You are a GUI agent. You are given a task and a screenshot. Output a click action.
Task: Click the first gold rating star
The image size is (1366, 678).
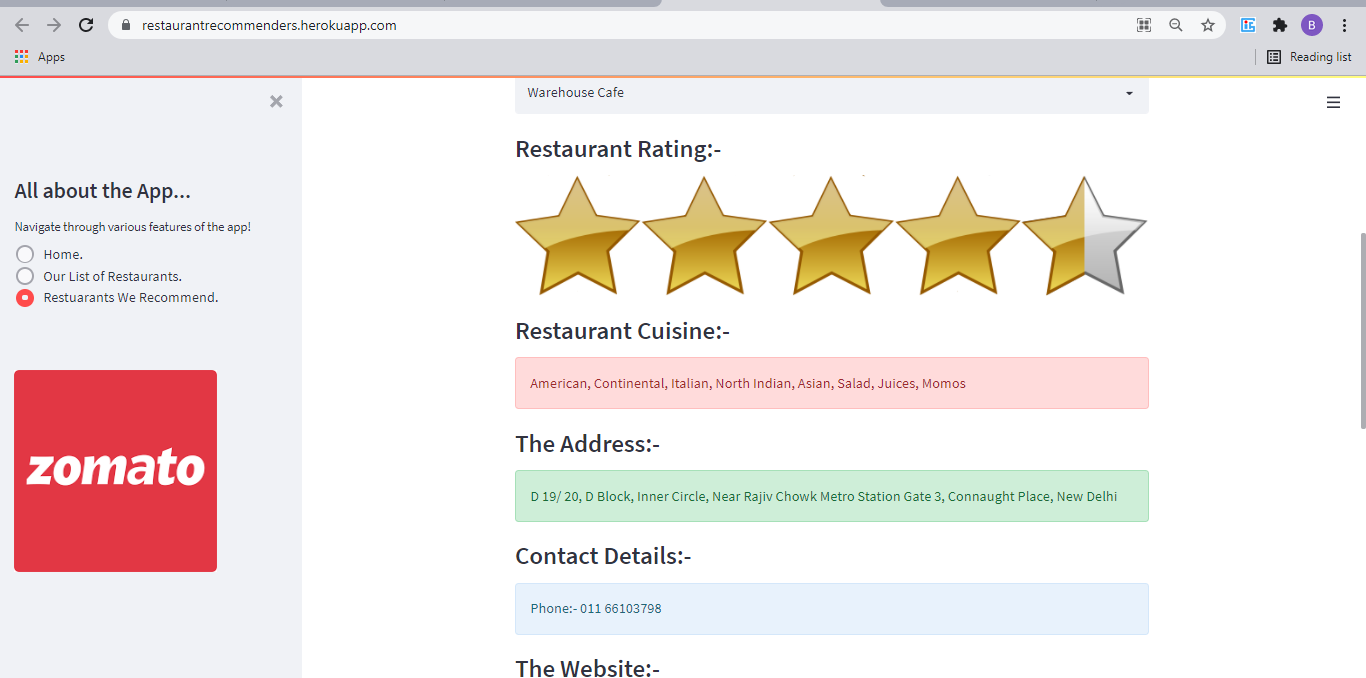point(577,236)
